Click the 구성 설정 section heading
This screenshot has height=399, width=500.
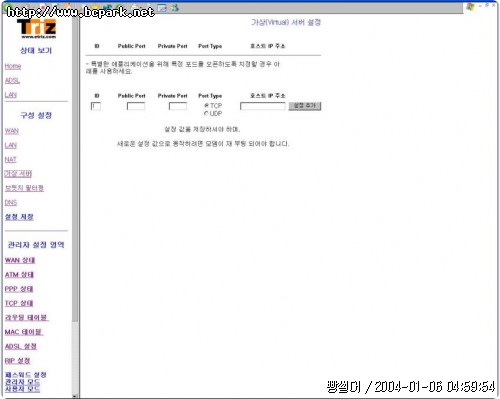click(36, 115)
